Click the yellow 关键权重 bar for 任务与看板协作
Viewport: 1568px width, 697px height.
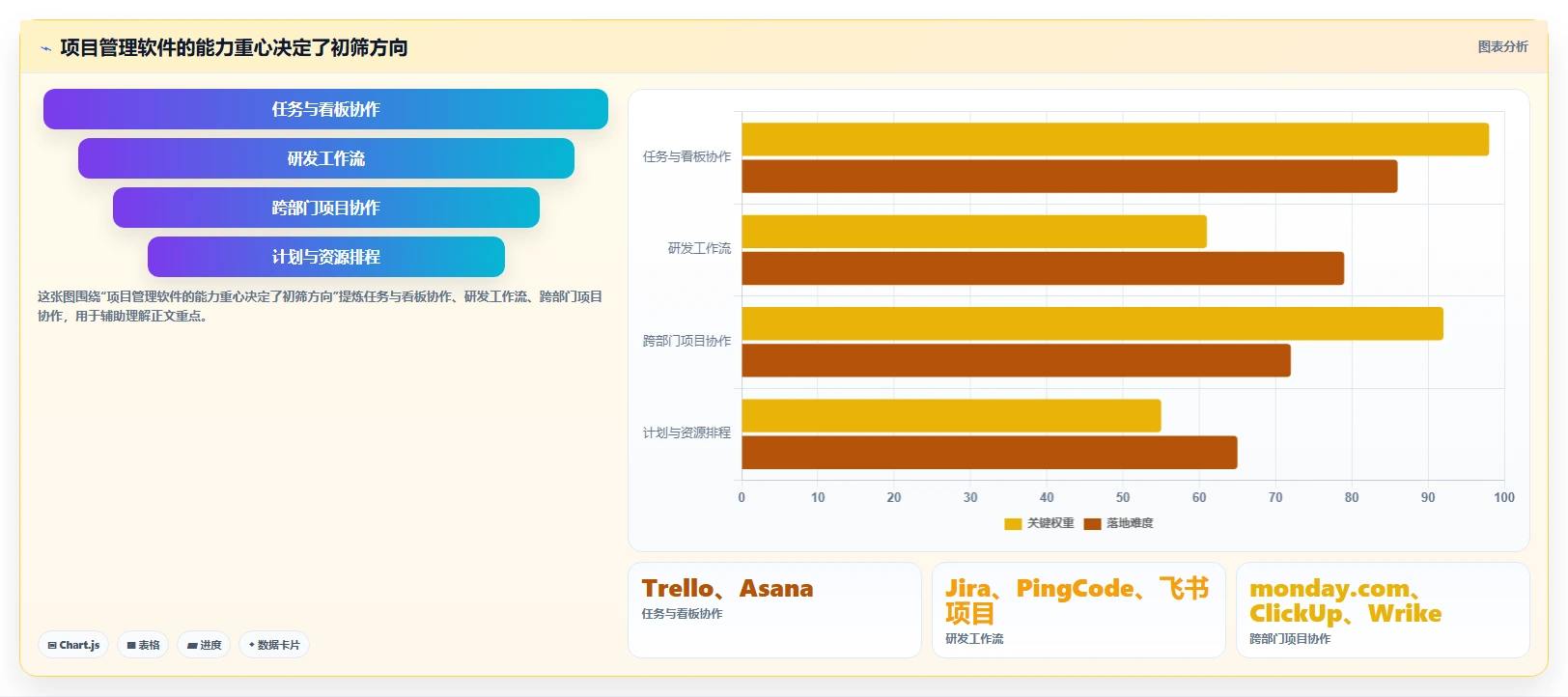click(x=1115, y=139)
